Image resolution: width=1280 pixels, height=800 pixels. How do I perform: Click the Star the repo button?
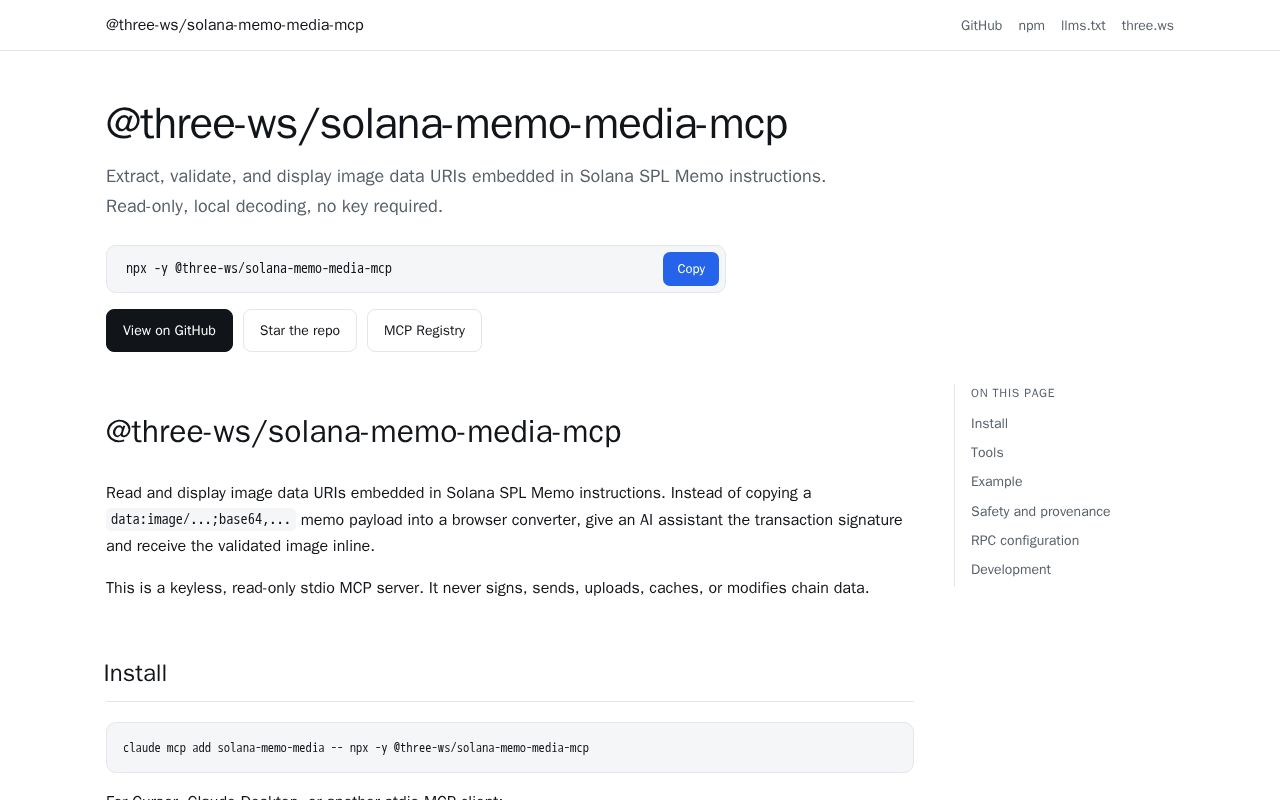click(x=300, y=330)
